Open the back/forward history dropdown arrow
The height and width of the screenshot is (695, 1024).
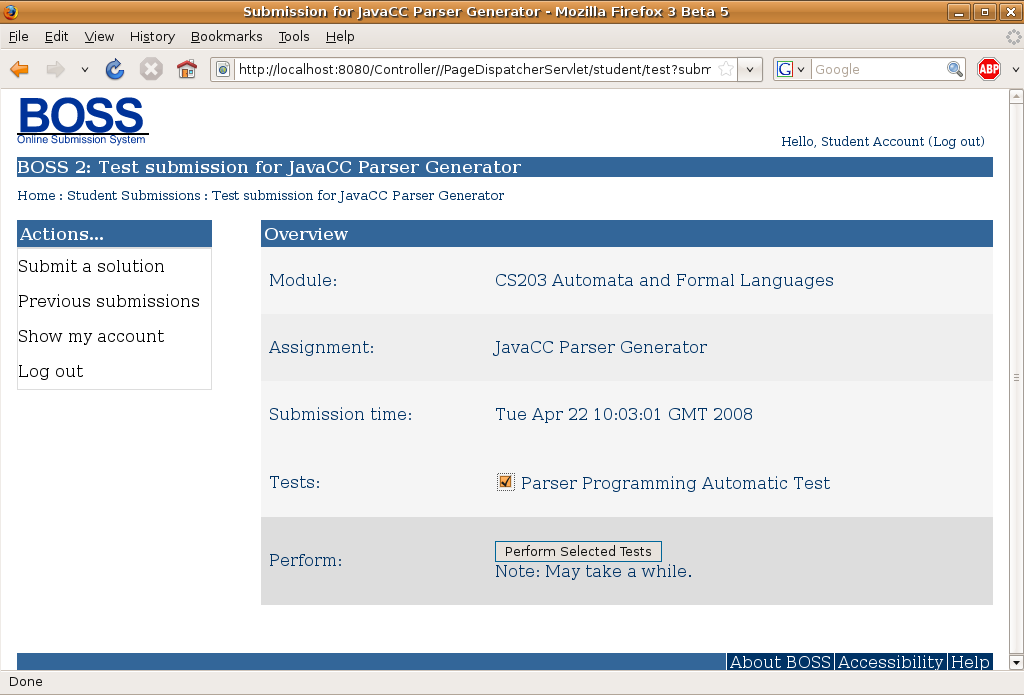(x=85, y=69)
